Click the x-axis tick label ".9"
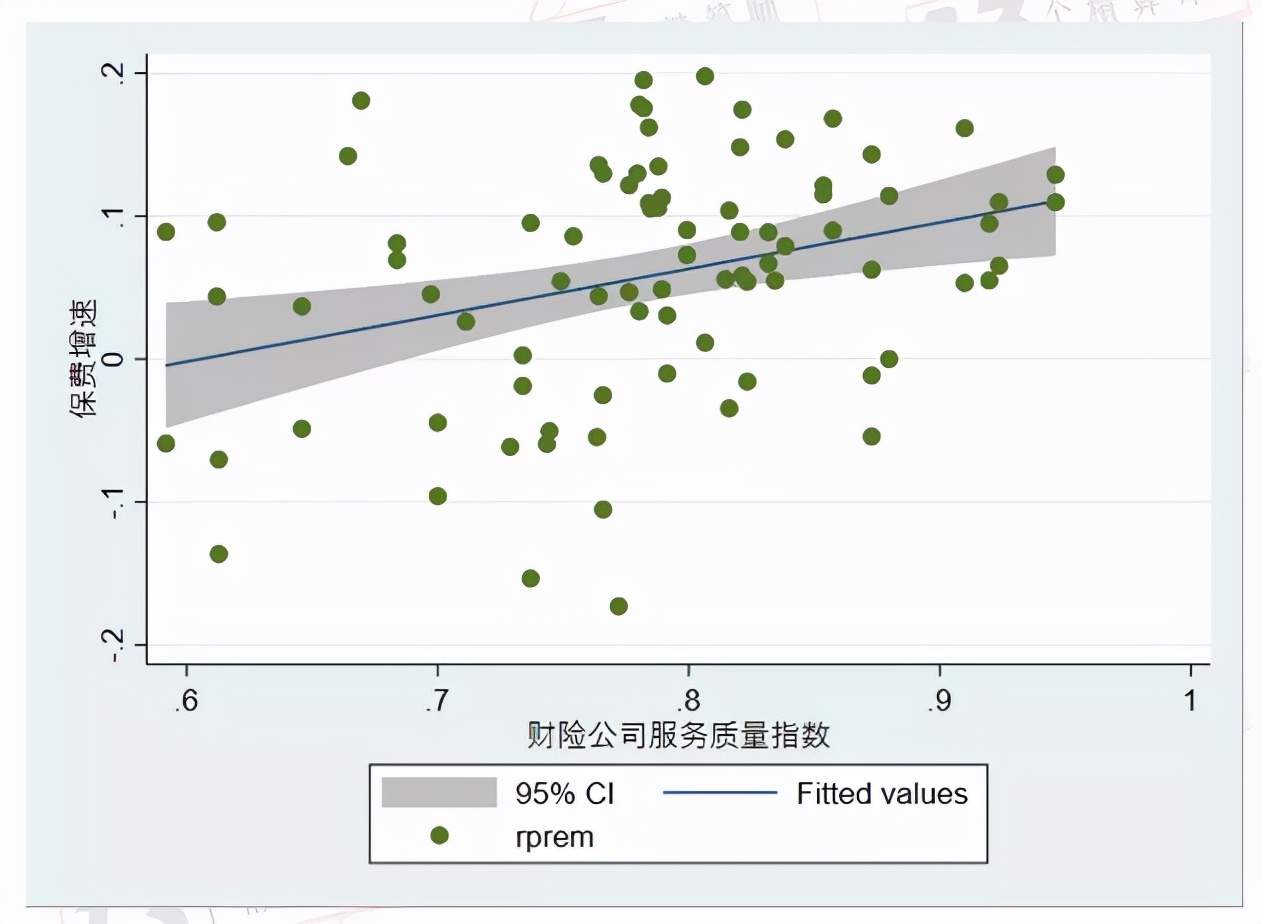 click(938, 701)
